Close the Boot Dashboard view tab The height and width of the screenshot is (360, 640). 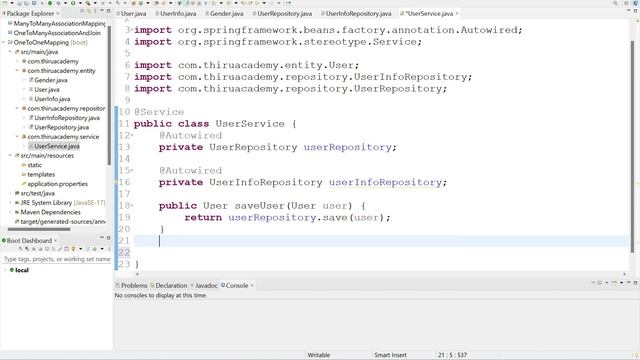tap(56, 240)
